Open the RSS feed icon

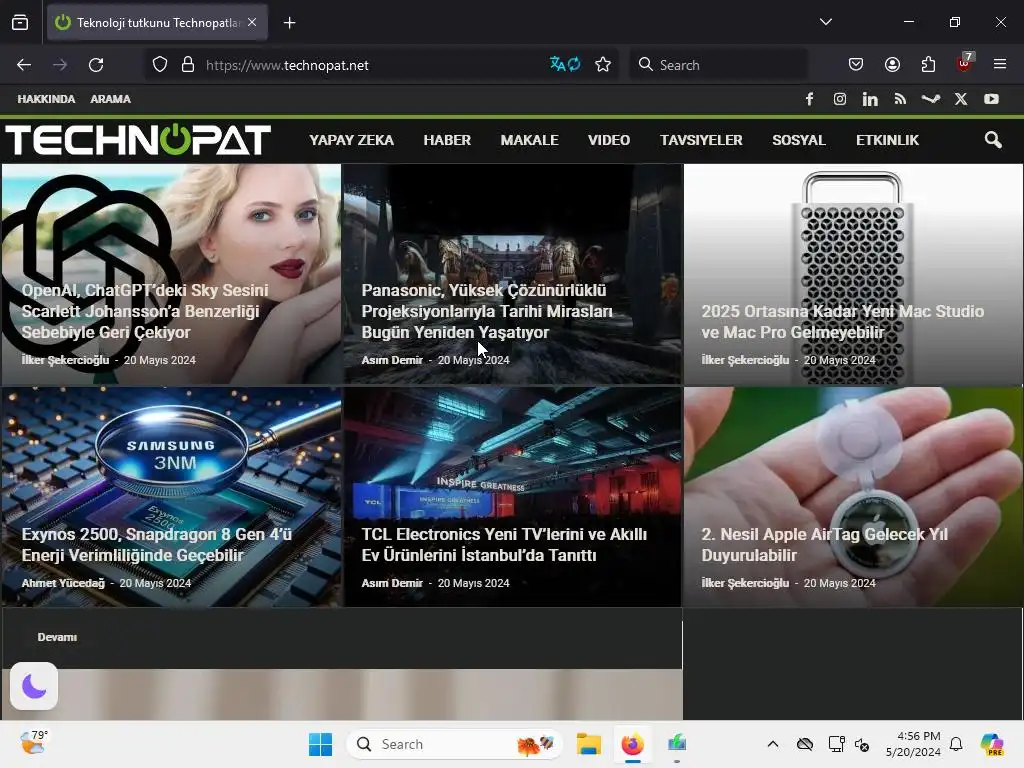point(900,99)
